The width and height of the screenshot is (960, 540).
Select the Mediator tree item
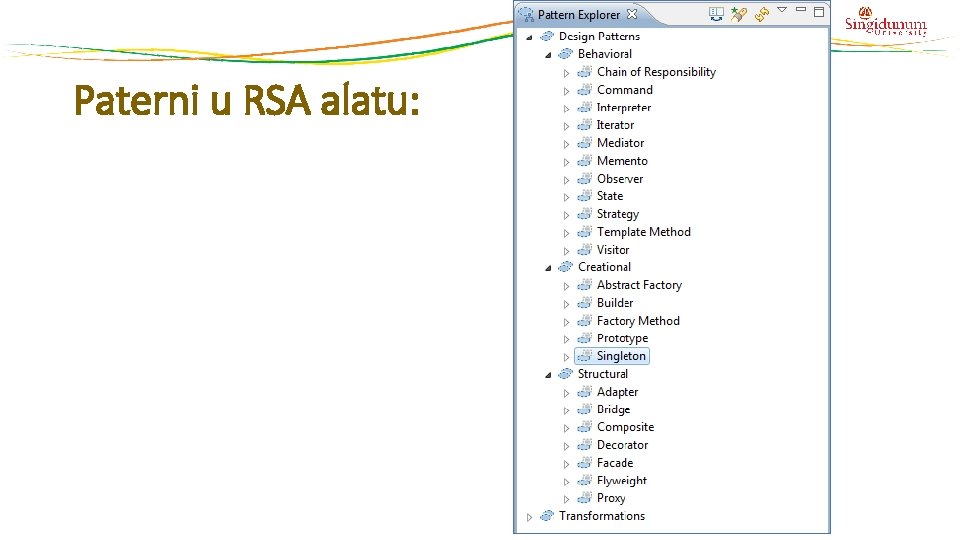pos(620,143)
